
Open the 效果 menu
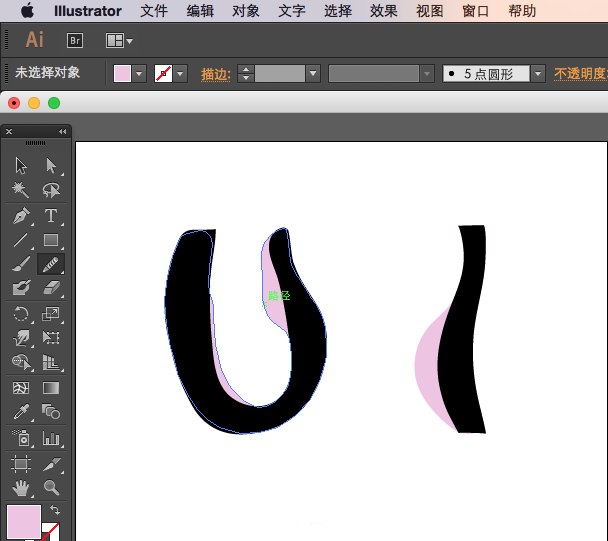384,11
